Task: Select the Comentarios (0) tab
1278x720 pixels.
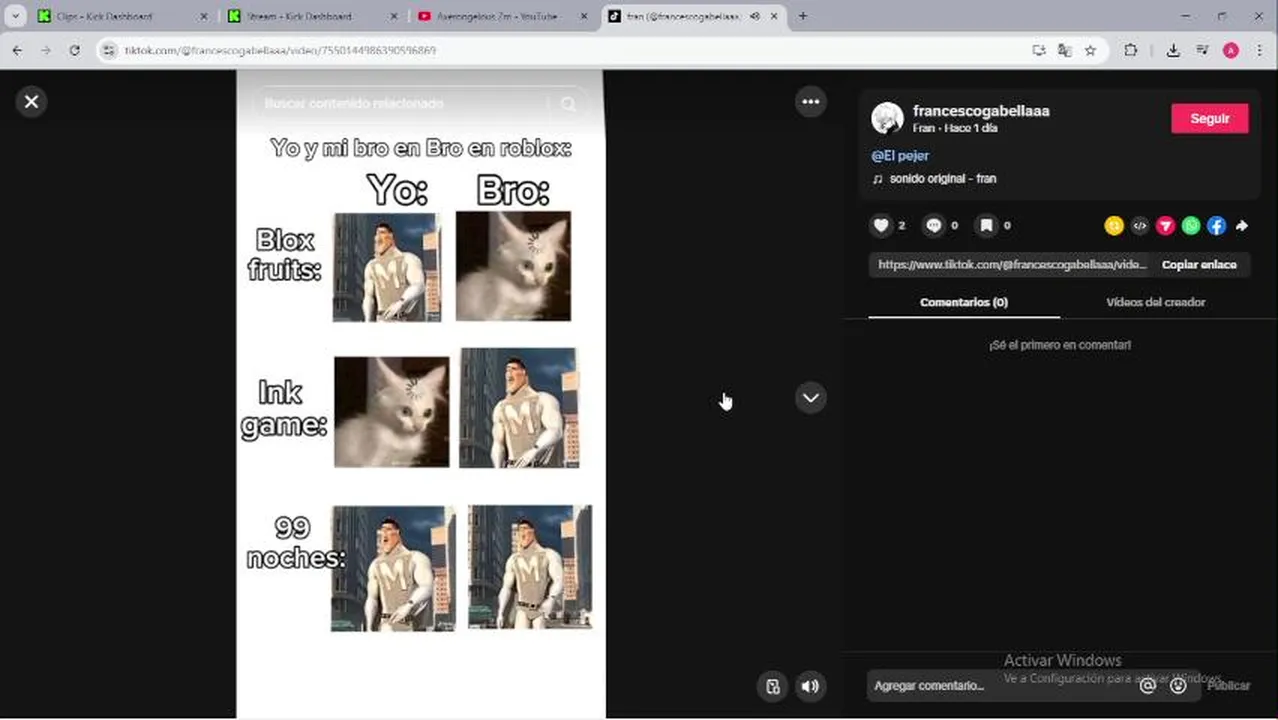Action: point(964,302)
